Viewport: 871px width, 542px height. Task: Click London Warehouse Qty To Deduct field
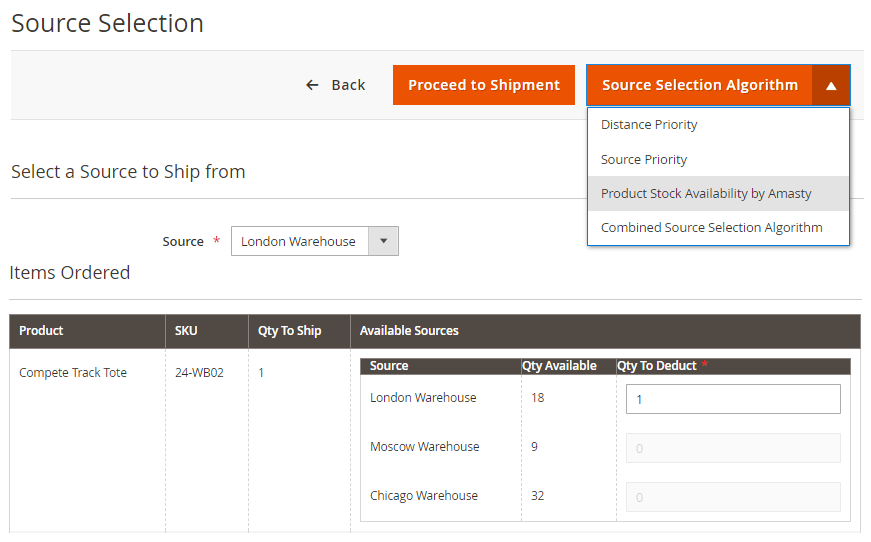coord(733,399)
